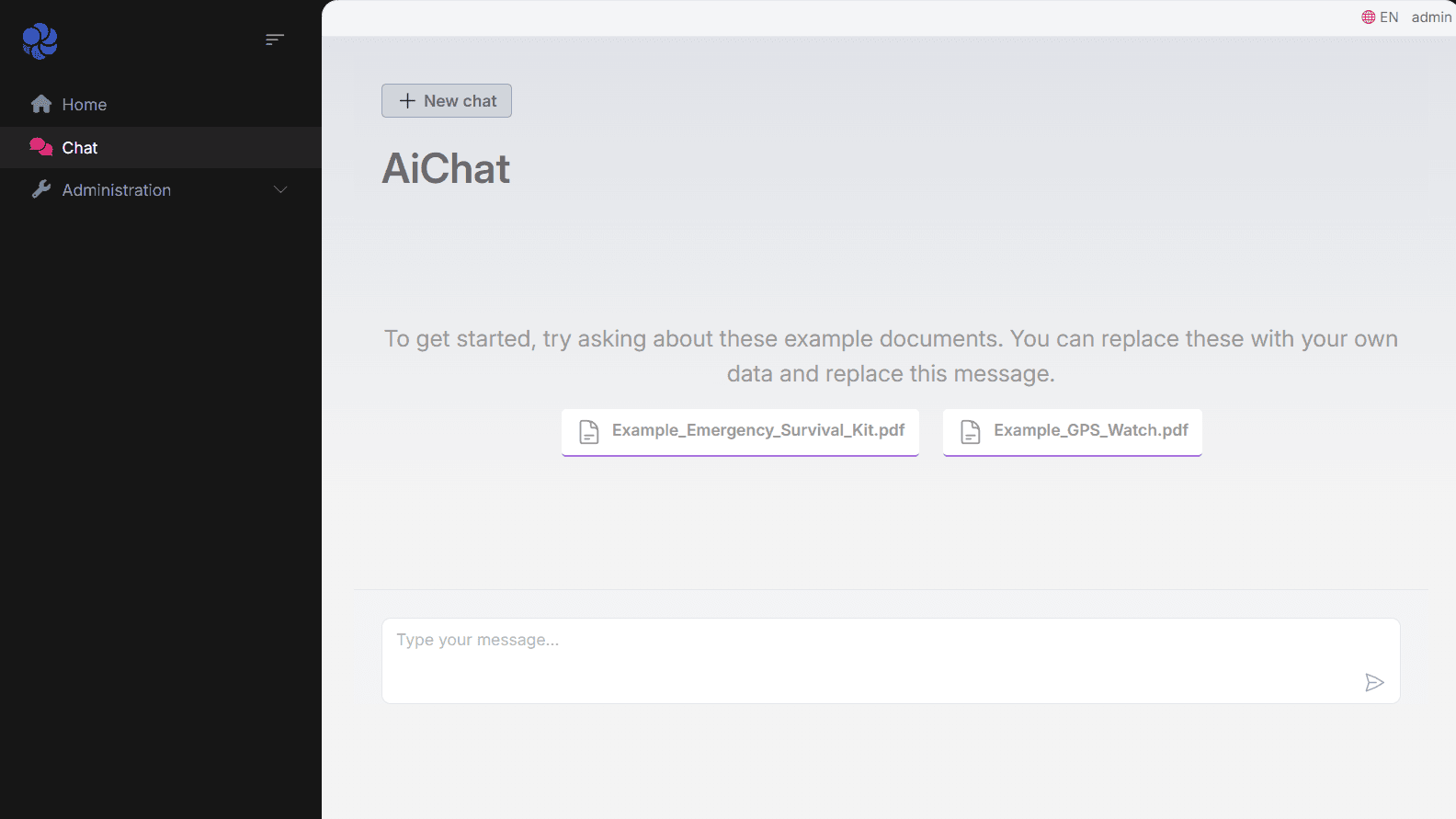Screen dimensions: 1456x819
Task: Click the blue app logo
Action: coord(40,40)
